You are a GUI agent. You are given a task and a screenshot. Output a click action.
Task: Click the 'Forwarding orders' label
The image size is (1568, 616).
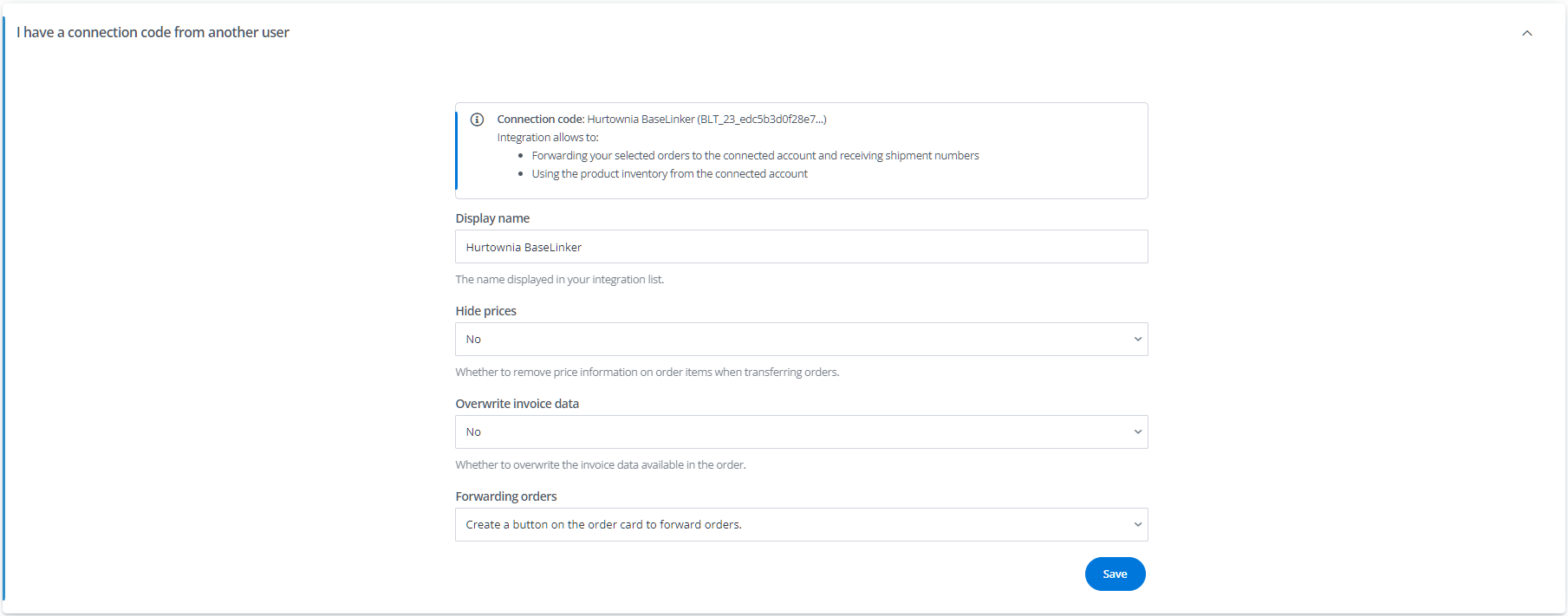(x=506, y=496)
